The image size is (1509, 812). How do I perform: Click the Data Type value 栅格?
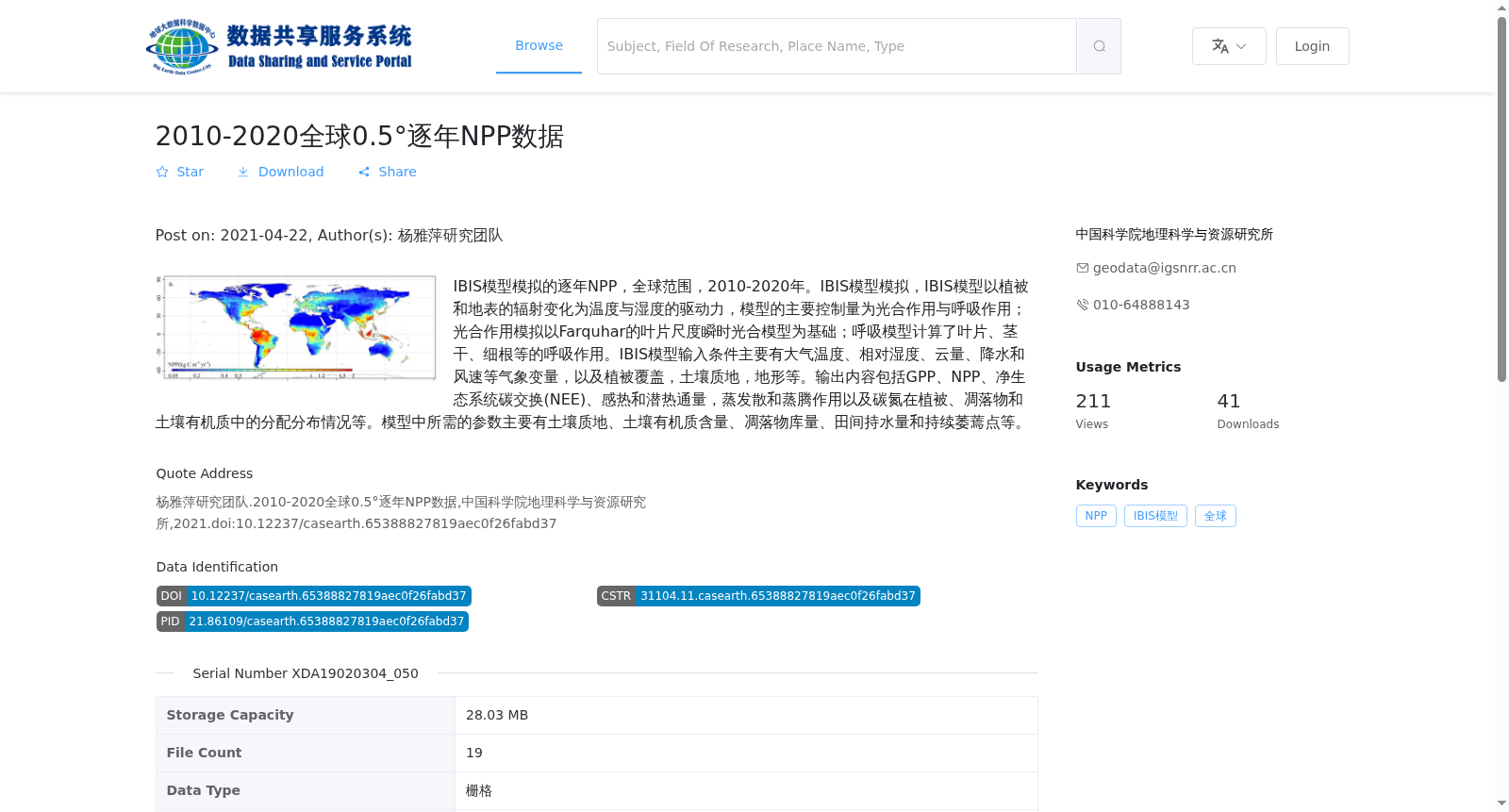[479, 790]
